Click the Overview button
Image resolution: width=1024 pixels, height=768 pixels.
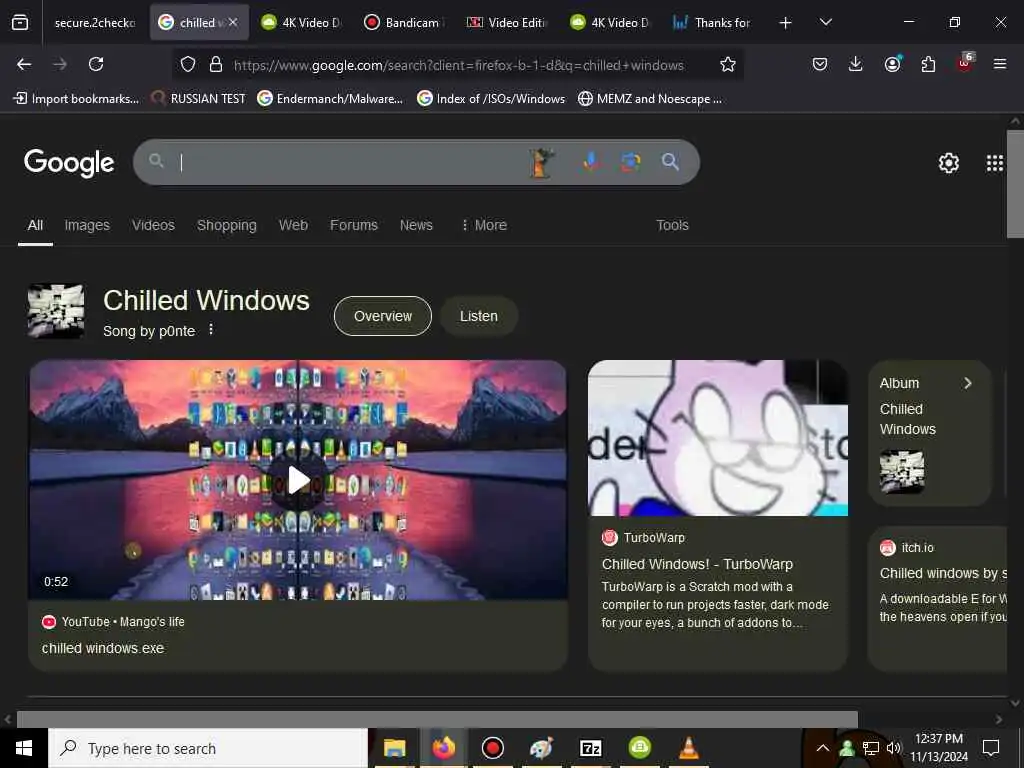click(x=383, y=316)
